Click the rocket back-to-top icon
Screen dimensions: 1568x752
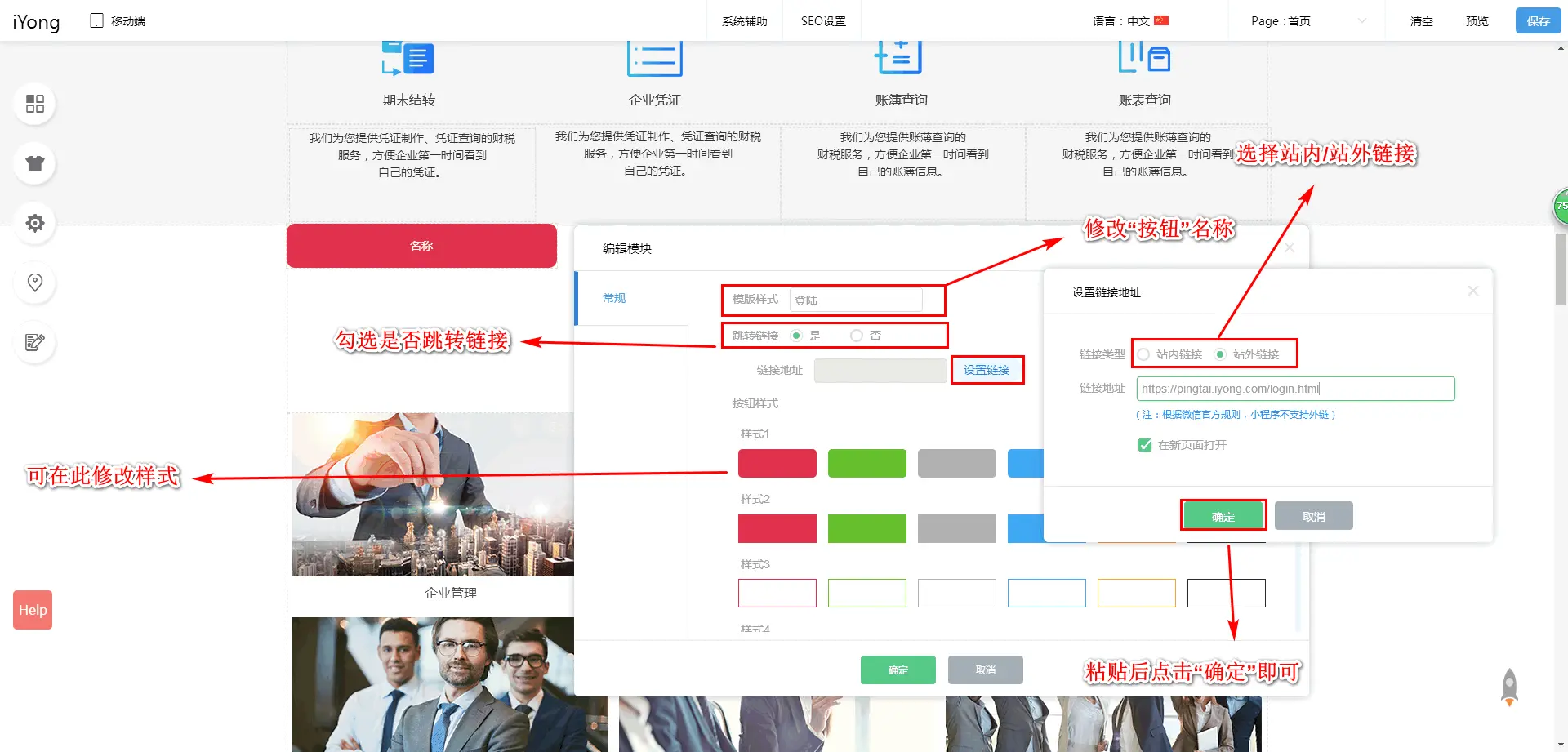point(1509,687)
